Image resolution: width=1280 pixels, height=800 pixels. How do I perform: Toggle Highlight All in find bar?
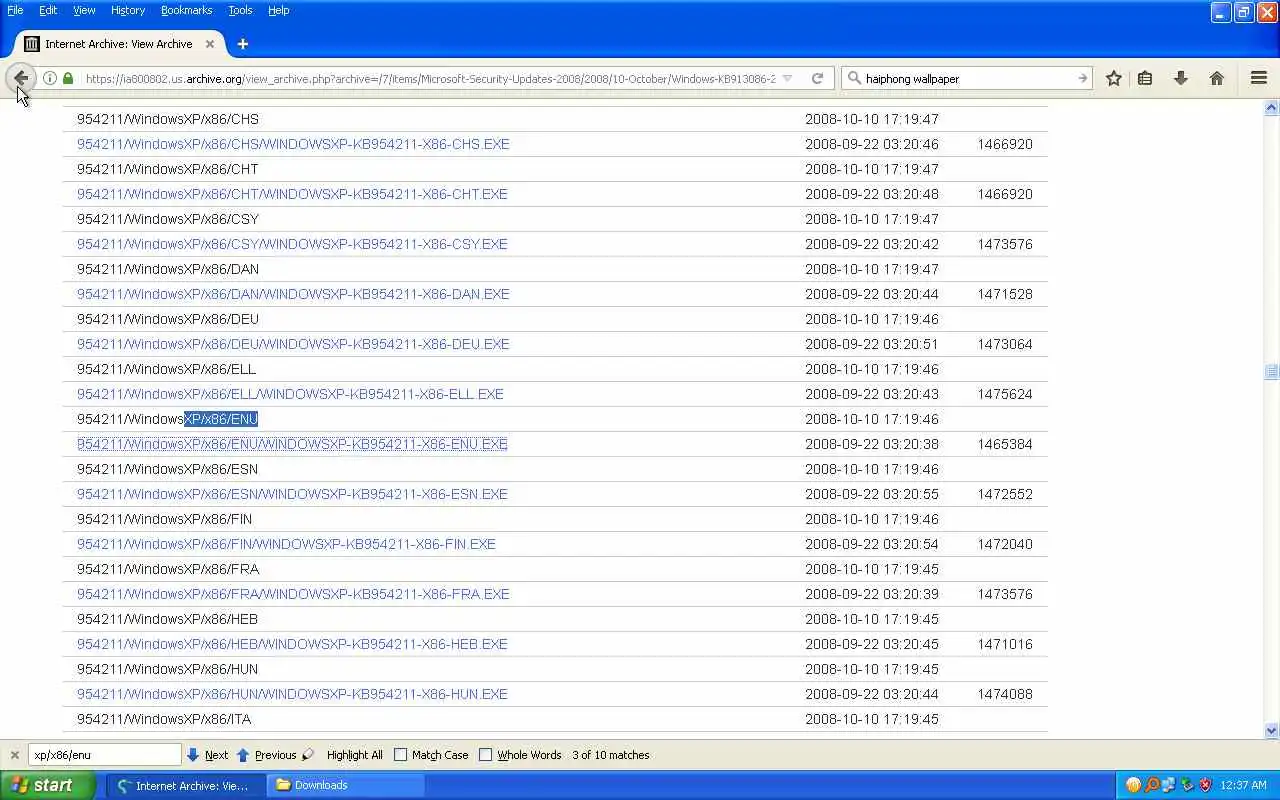click(x=354, y=755)
